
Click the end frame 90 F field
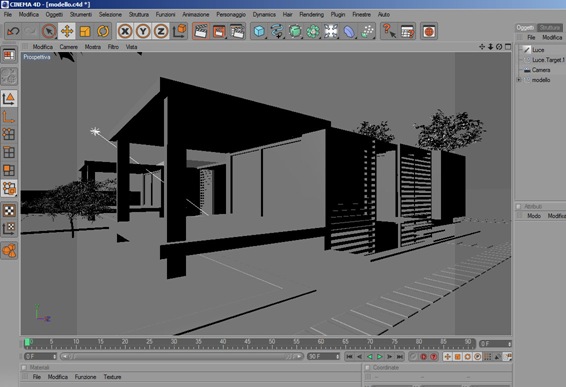coord(323,356)
